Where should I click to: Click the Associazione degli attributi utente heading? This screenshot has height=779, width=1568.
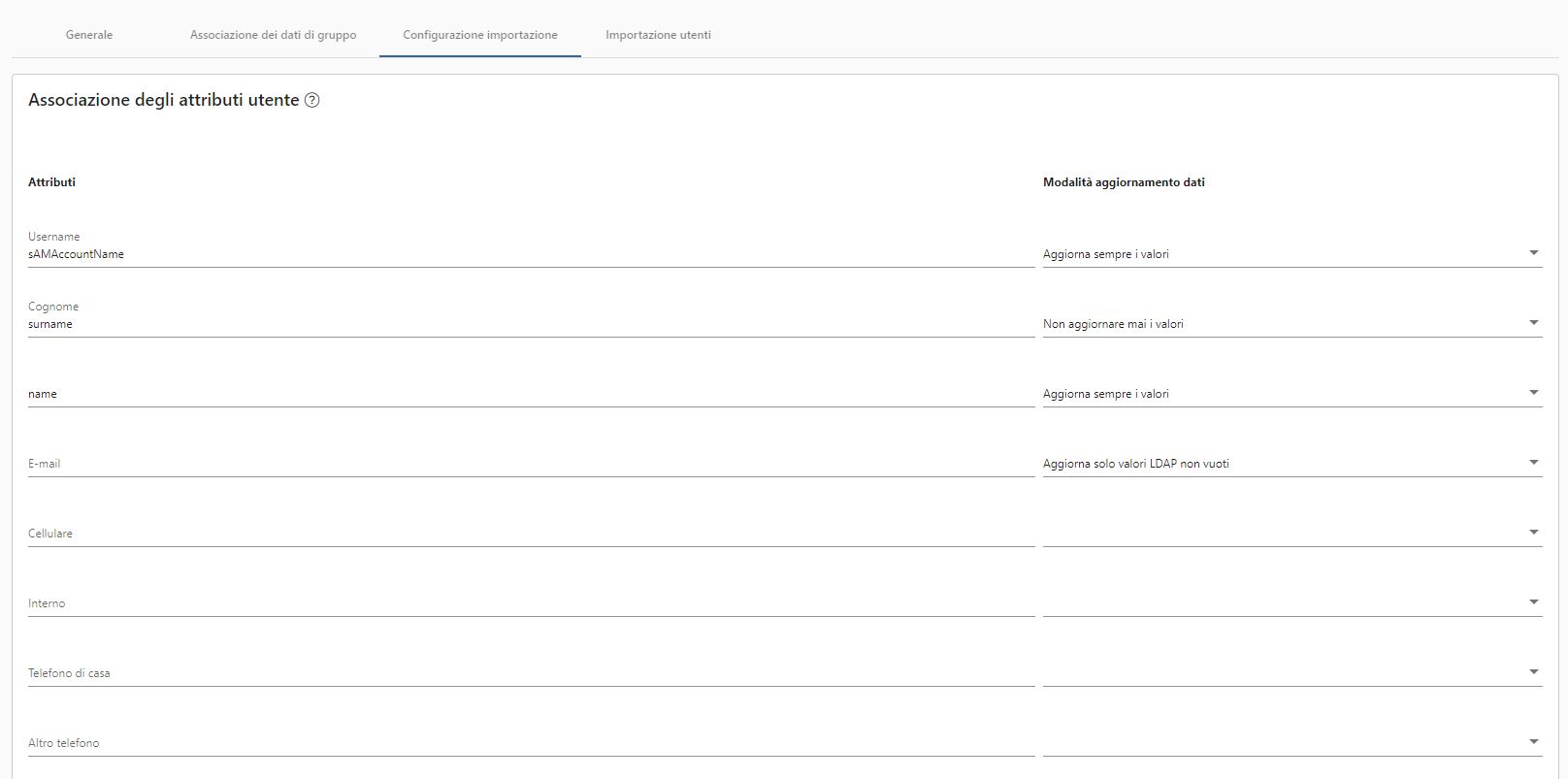(164, 100)
